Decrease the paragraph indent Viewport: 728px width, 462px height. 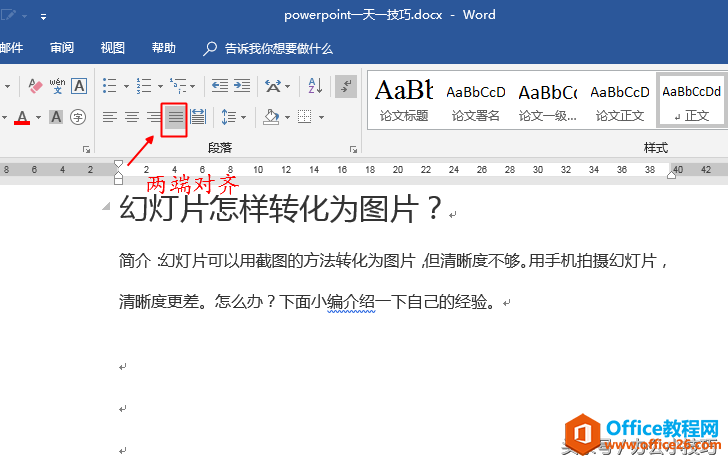click(219, 86)
